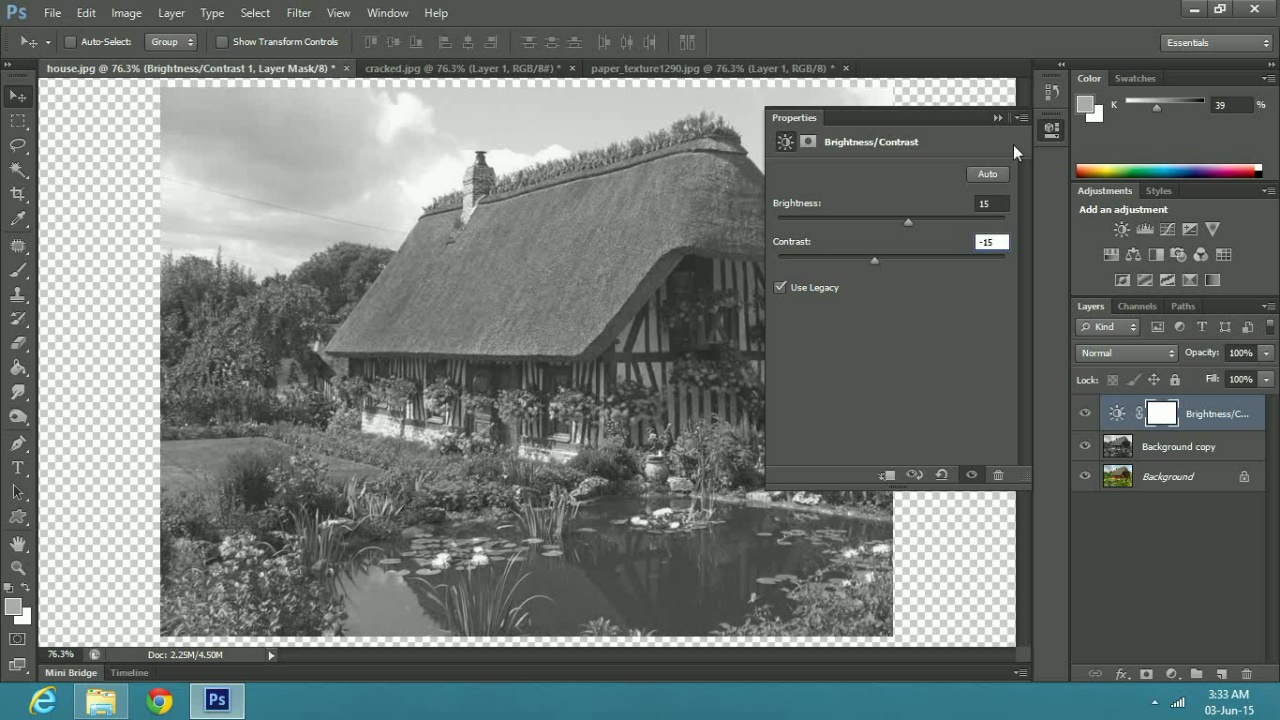Add a Gradient Map adjustment
This screenshot has width=1280, height=720.
(x=1213, y=281)
